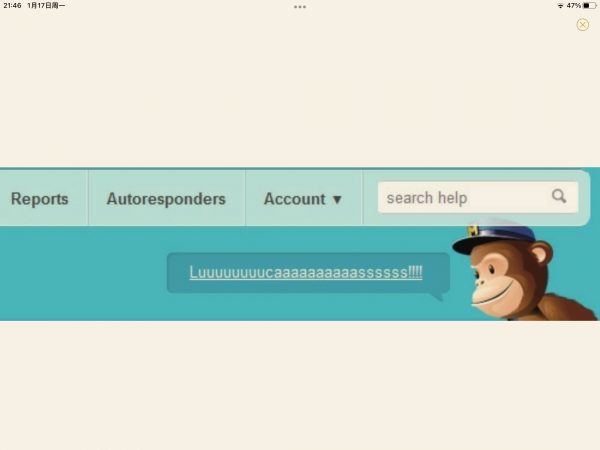This screenshot has height=450, width=600.
Task: Open the three-dot multitasking menu
Action: 300,7
